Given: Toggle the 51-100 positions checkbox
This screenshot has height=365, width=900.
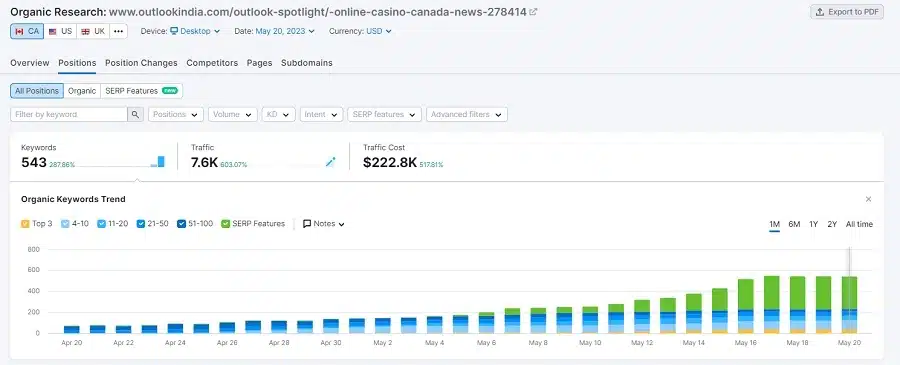Looking at the screenshot, I should [x=181, y=224].
